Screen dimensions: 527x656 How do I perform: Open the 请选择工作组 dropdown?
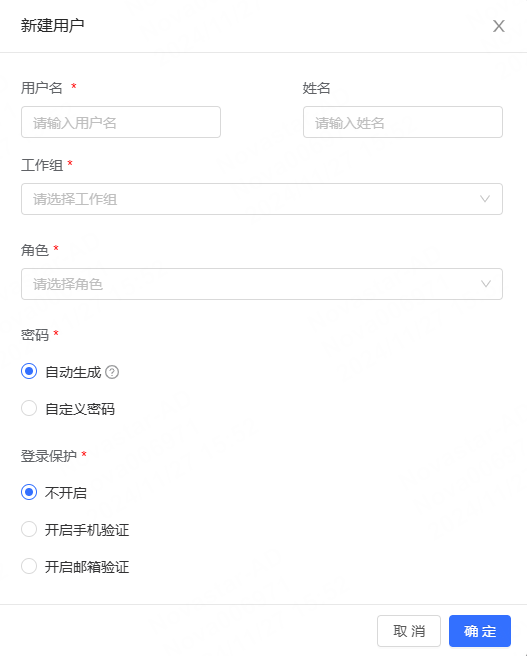[x=262, y=199]
